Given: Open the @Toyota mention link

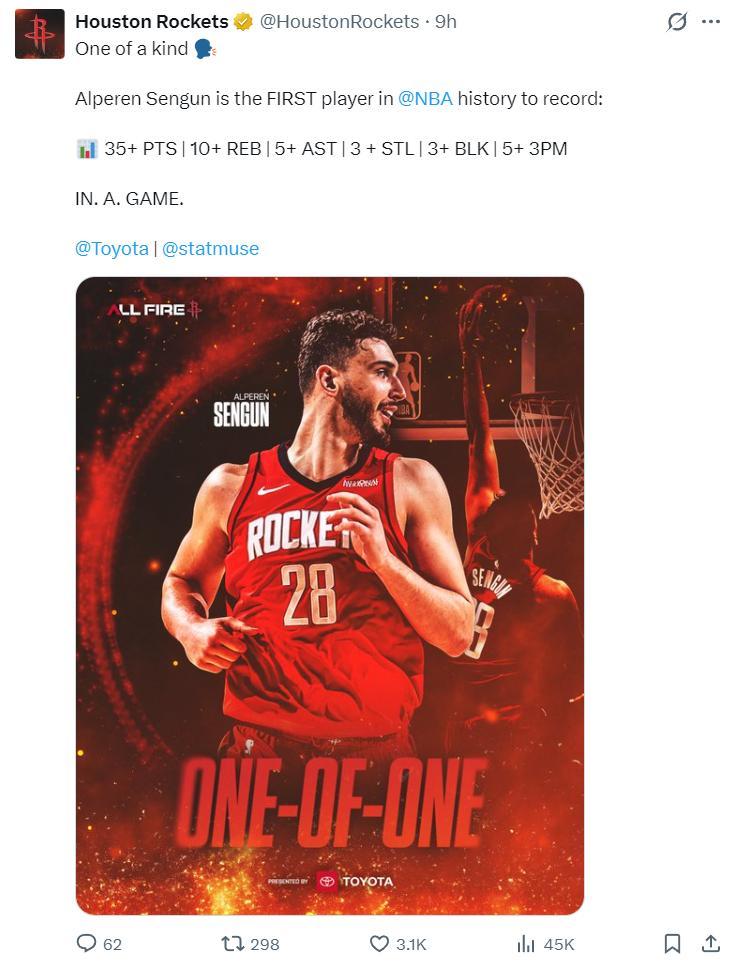Looking at the screenshot, I should pos(112,248).
